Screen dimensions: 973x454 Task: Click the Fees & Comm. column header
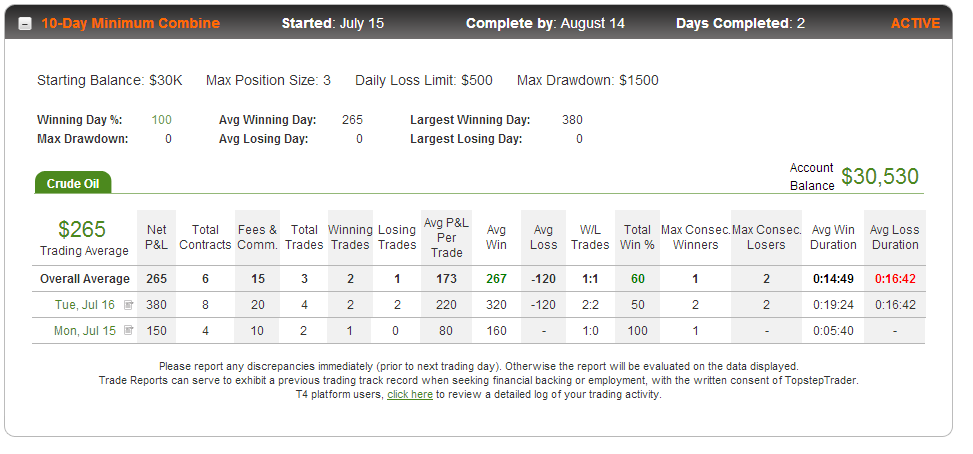tap(258, 238)
